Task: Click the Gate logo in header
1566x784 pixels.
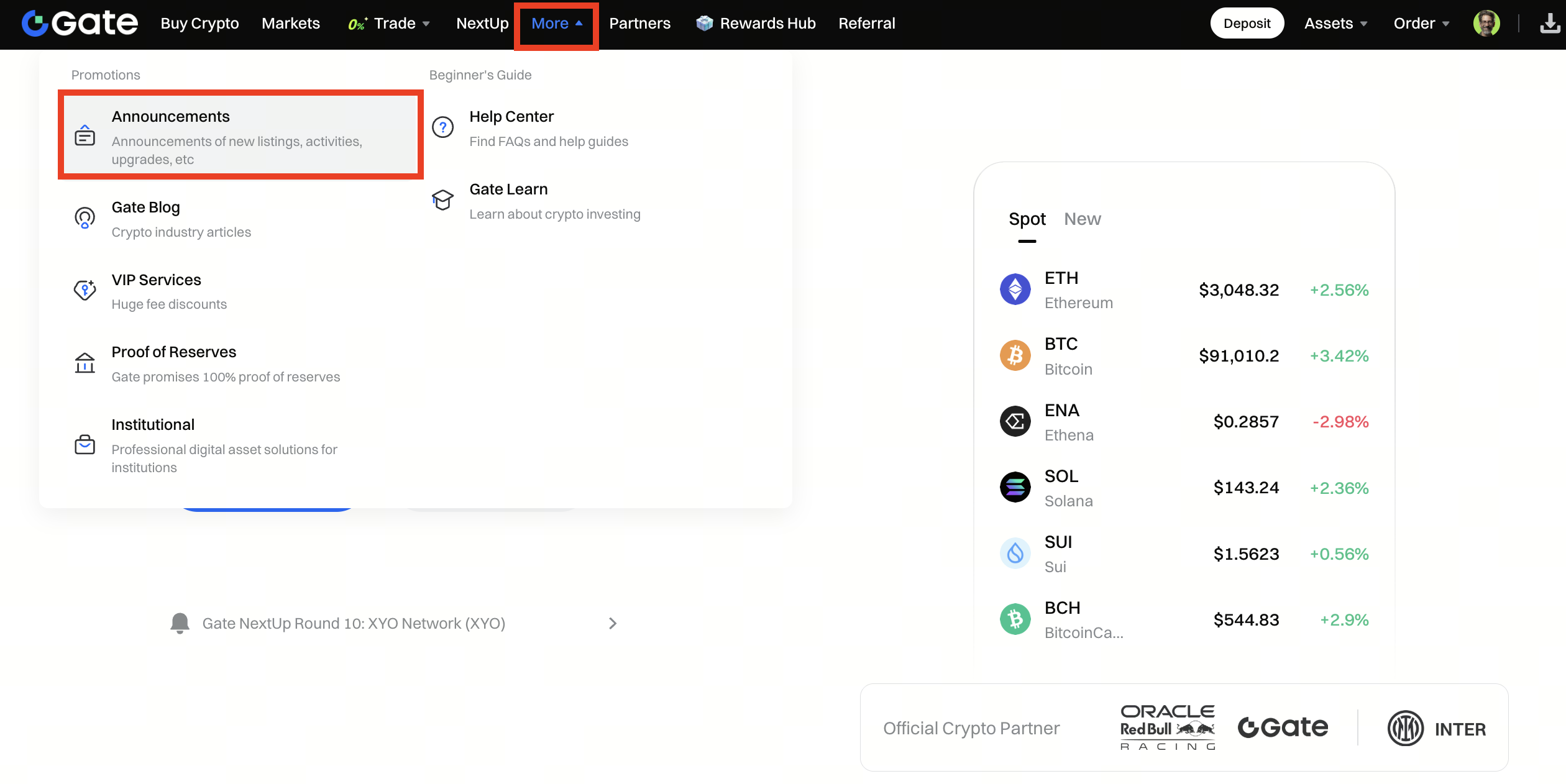Action: (x=80, y=24)
